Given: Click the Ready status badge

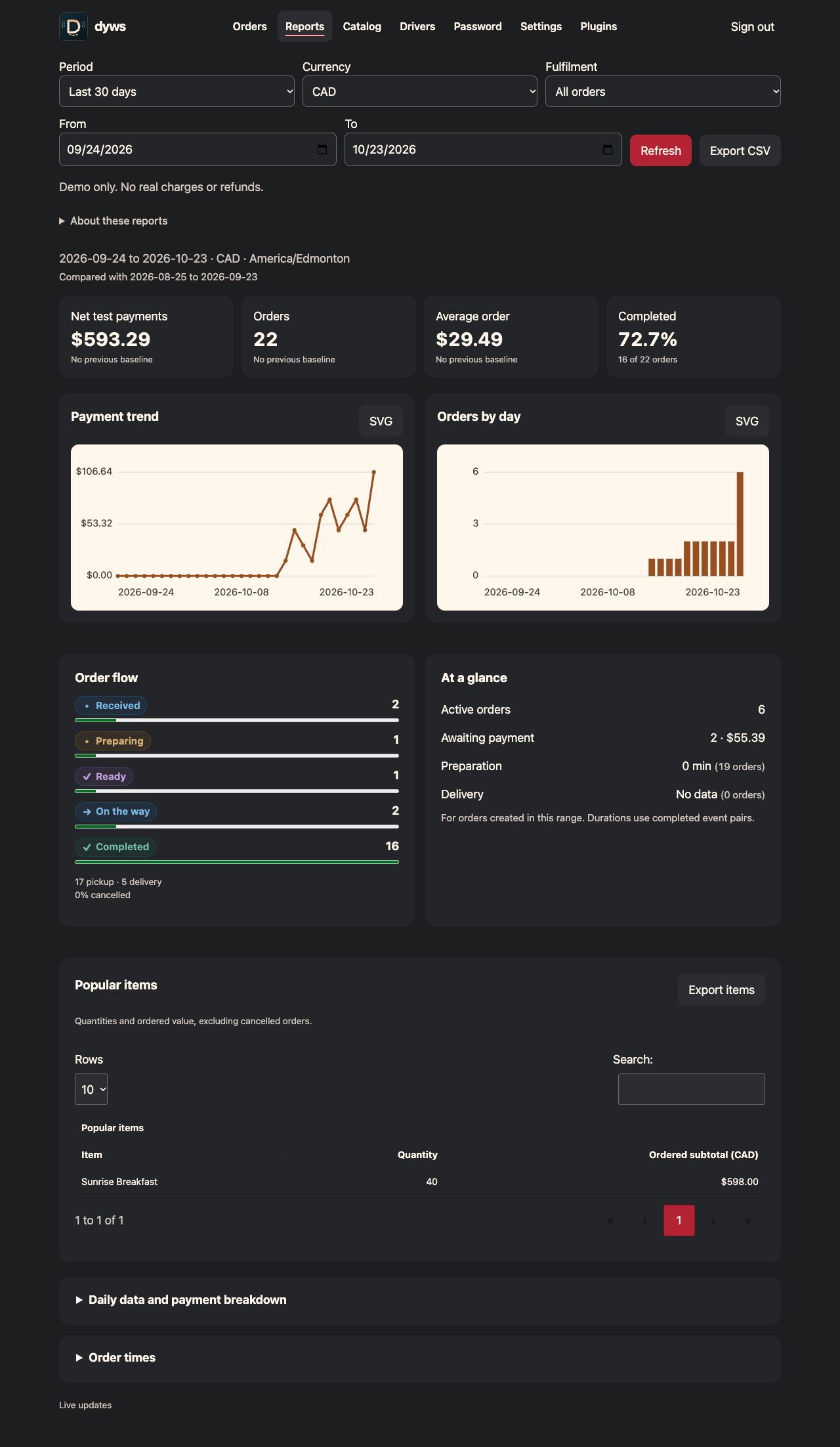Looking at the screenshot, I should tap(104, 776).
